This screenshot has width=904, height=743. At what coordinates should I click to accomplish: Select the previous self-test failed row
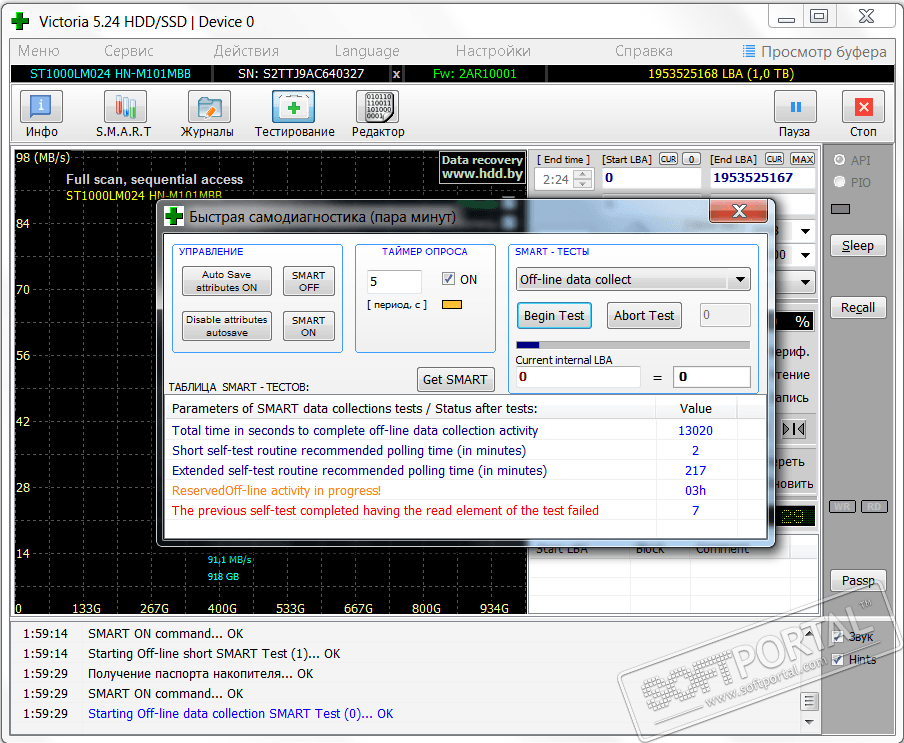[x=465, y=511]
